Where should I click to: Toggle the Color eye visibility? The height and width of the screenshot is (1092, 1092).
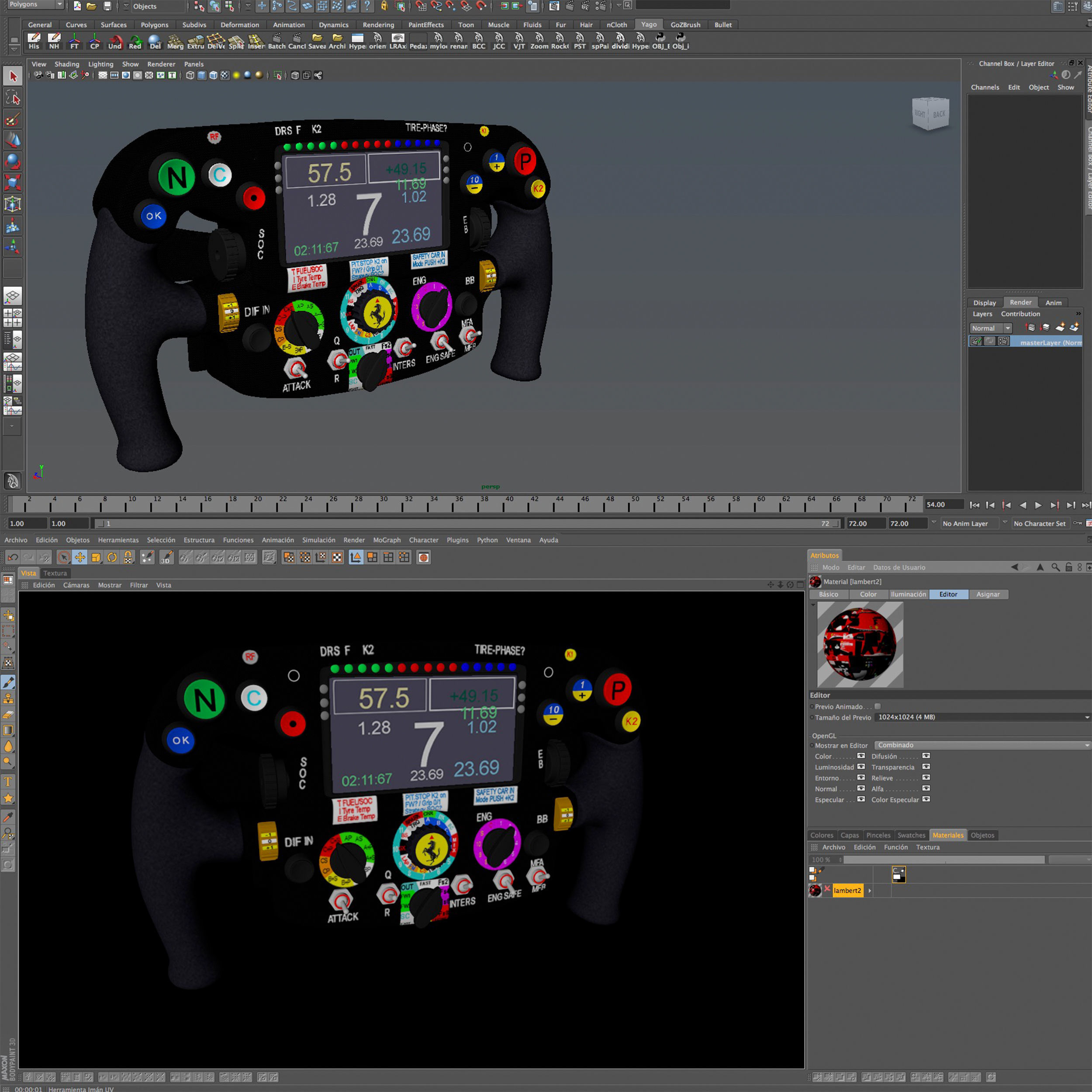(x=861, y=756)
